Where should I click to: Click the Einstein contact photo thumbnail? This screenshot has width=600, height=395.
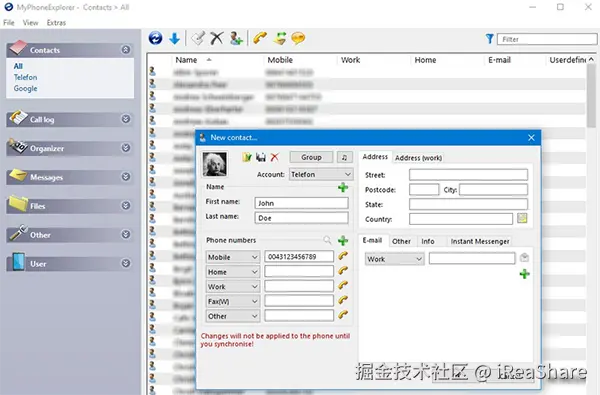click(x=214, y=164)
